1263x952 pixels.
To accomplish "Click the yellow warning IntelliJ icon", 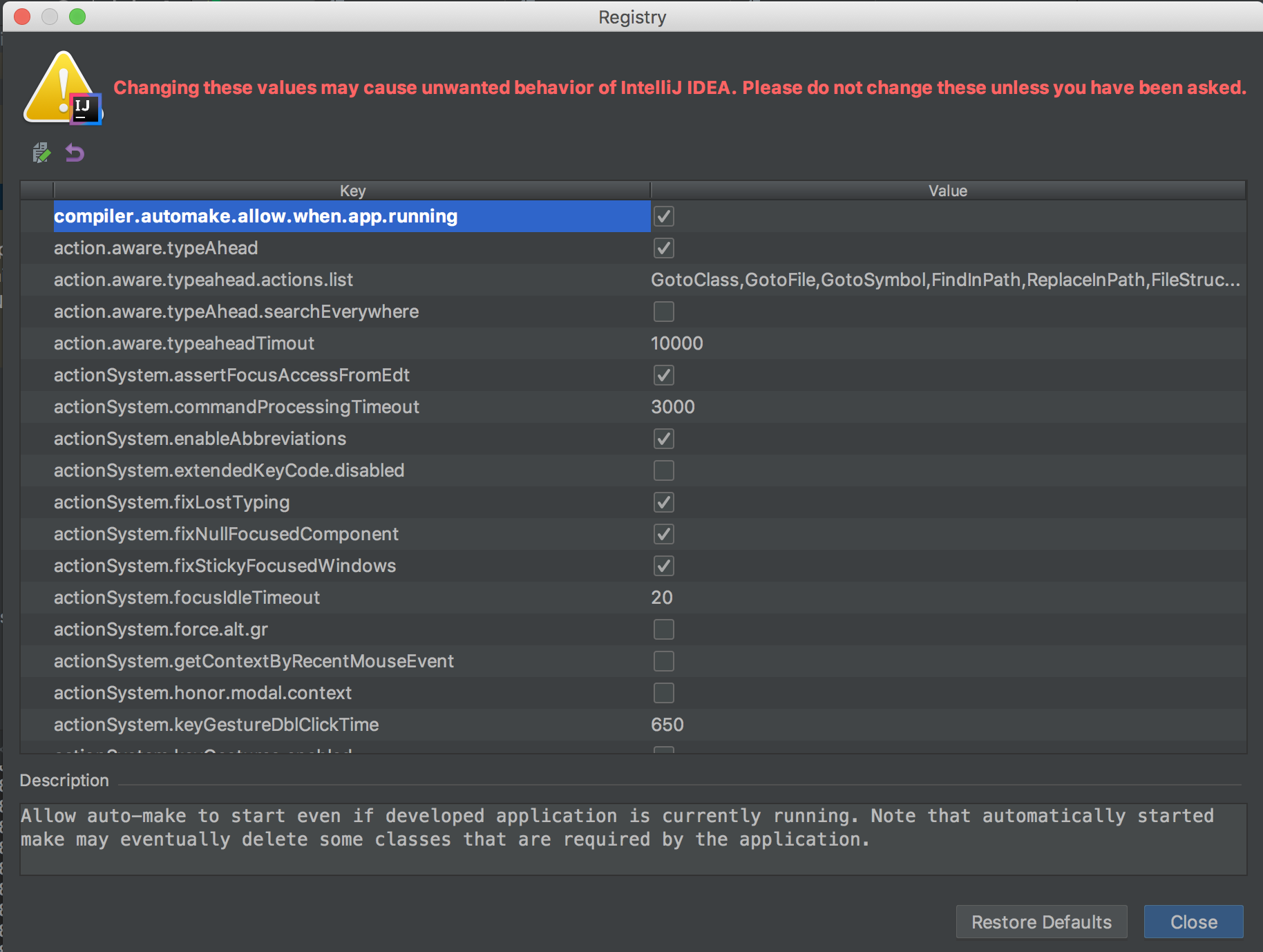I will tap(63, 88).
